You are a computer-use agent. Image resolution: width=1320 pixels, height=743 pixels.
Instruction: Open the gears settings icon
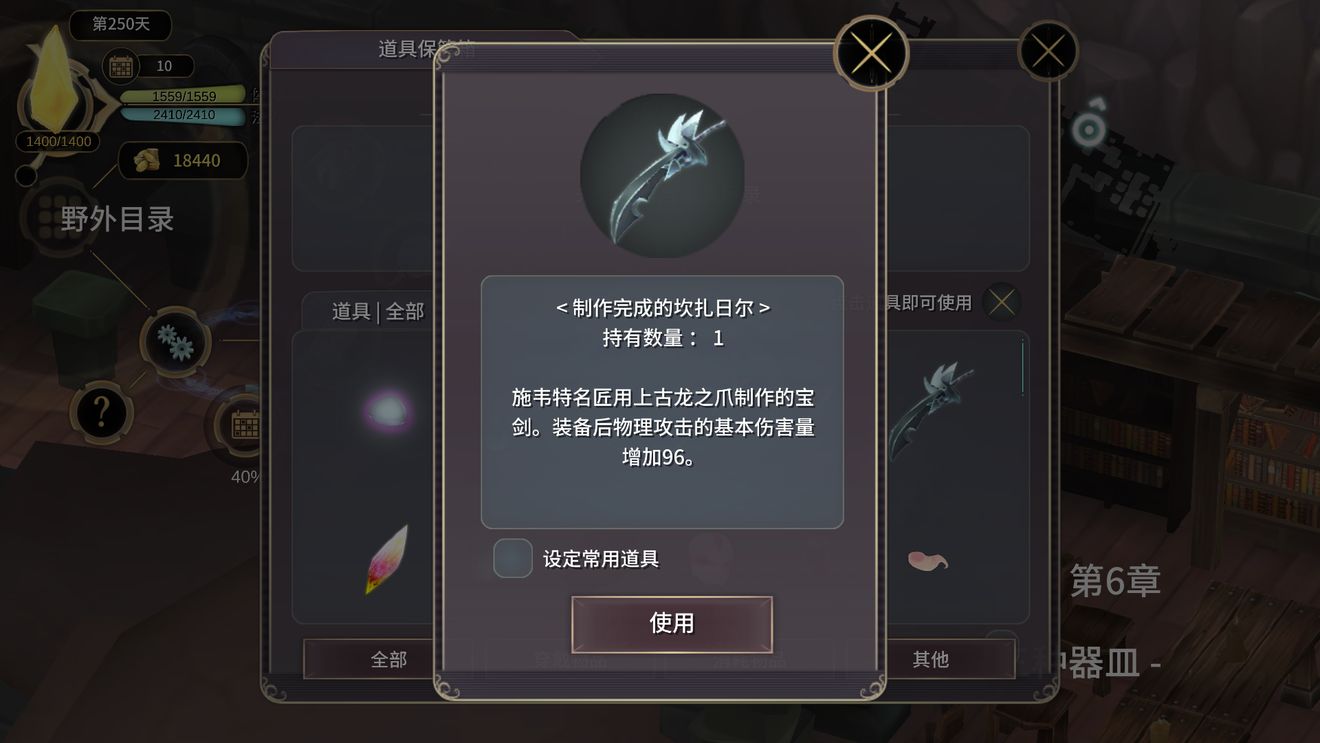[x=176, y=342]
